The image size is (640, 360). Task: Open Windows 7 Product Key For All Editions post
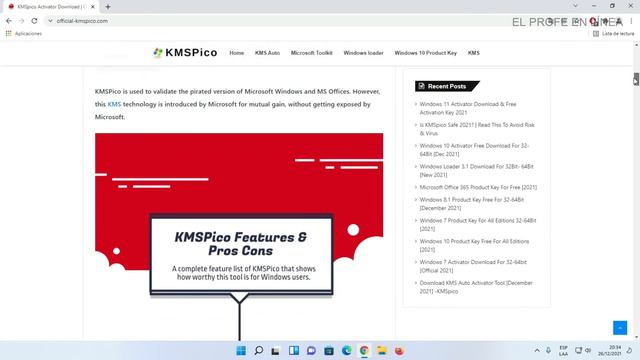pos(478,224)
